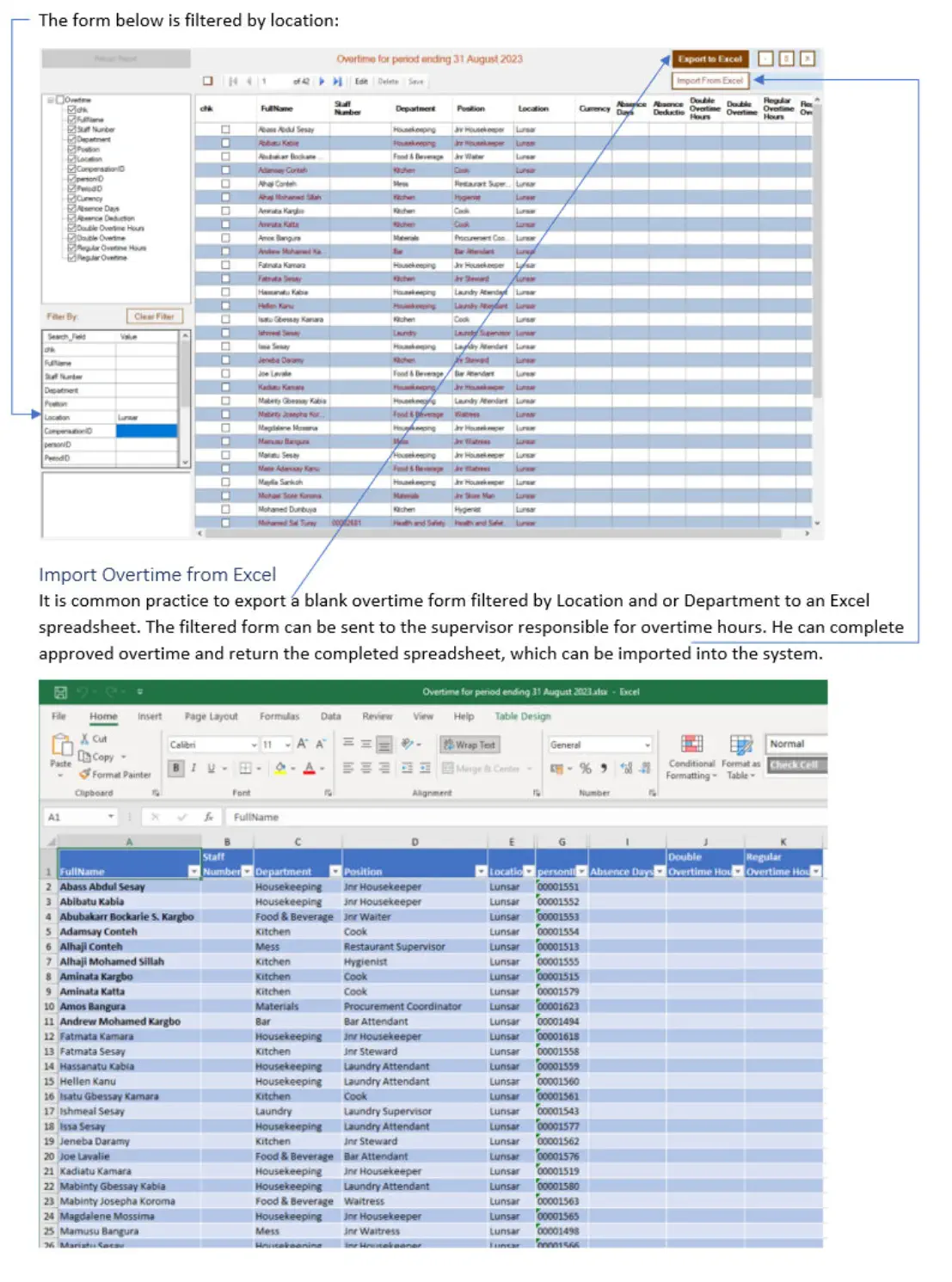Jump to last record in overtime form
The image size is (952, 1282).
(337, 82)
